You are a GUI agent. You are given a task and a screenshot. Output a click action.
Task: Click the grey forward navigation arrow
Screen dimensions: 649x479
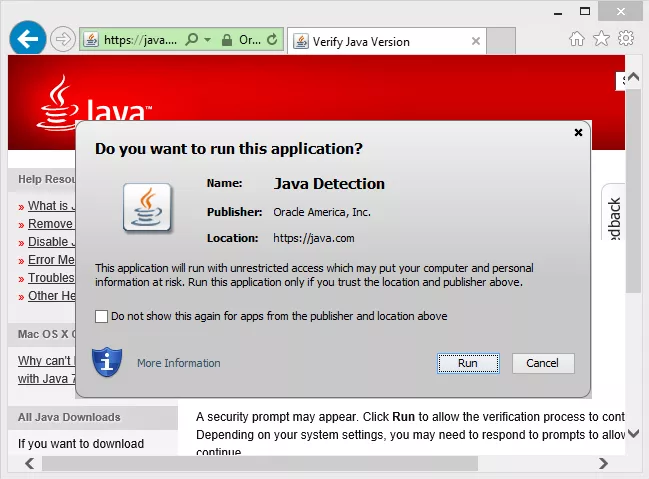[x=63, y=40]
